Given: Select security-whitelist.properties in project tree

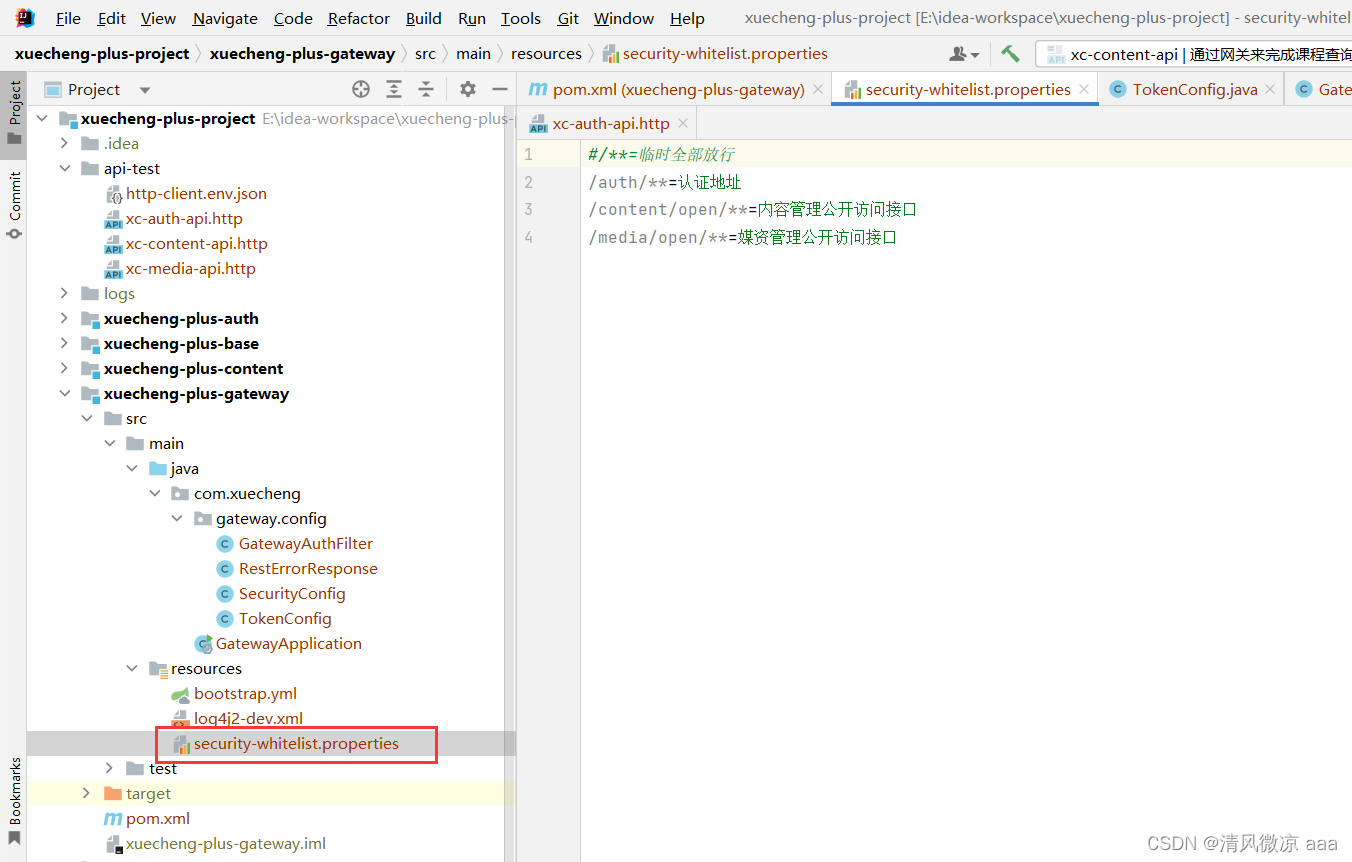Looking at the screenshot, I should pyautogui.click(x=296, y=743).
